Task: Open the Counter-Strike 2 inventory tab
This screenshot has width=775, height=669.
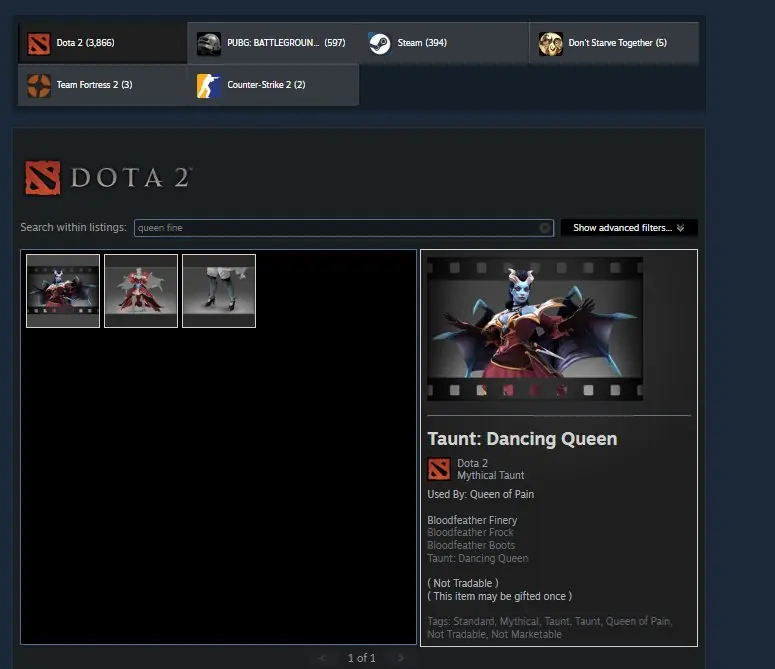Action: coord(273,85)
